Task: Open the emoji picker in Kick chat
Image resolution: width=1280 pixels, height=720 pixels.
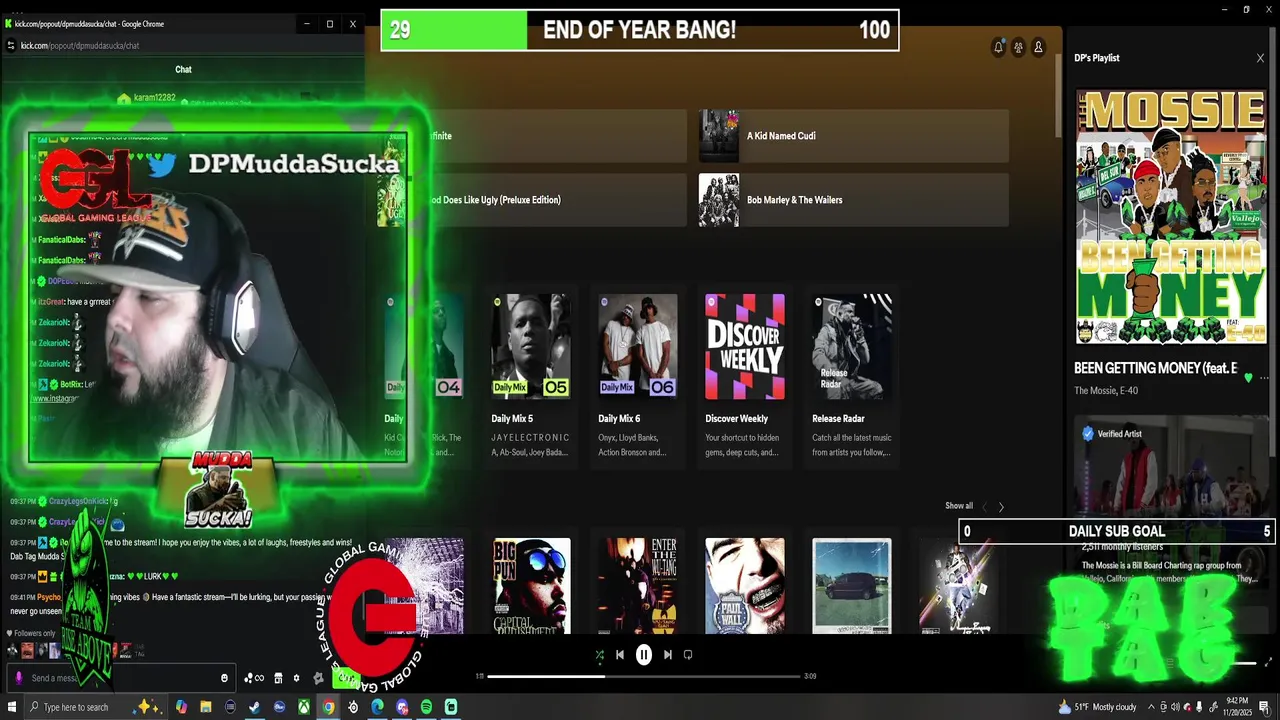Action: [224, 678]
